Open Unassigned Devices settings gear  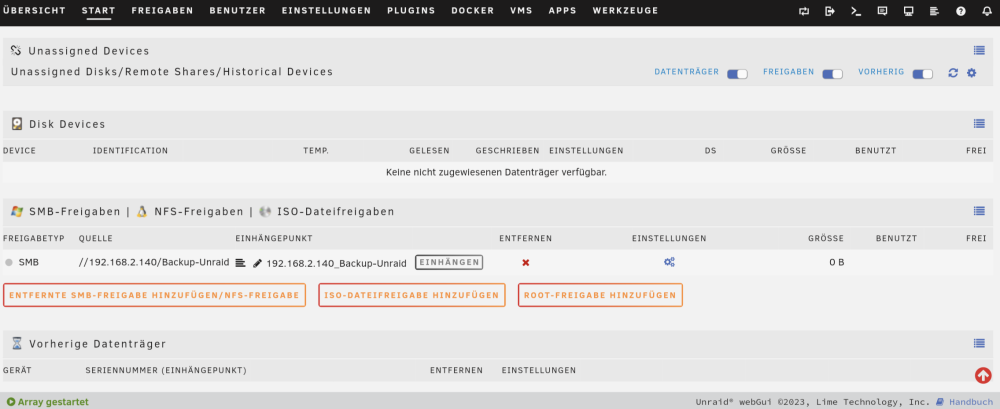971,73
